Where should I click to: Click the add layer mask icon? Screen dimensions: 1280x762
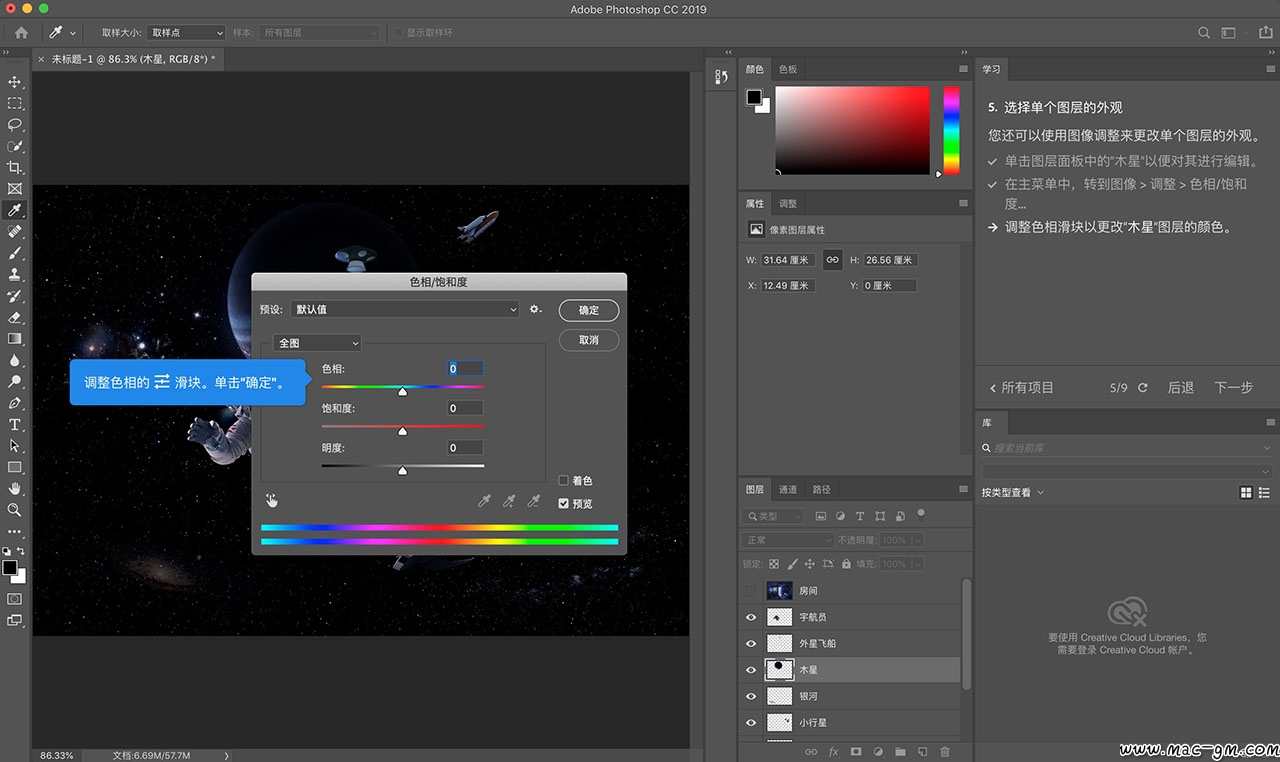tap(856, 752)
